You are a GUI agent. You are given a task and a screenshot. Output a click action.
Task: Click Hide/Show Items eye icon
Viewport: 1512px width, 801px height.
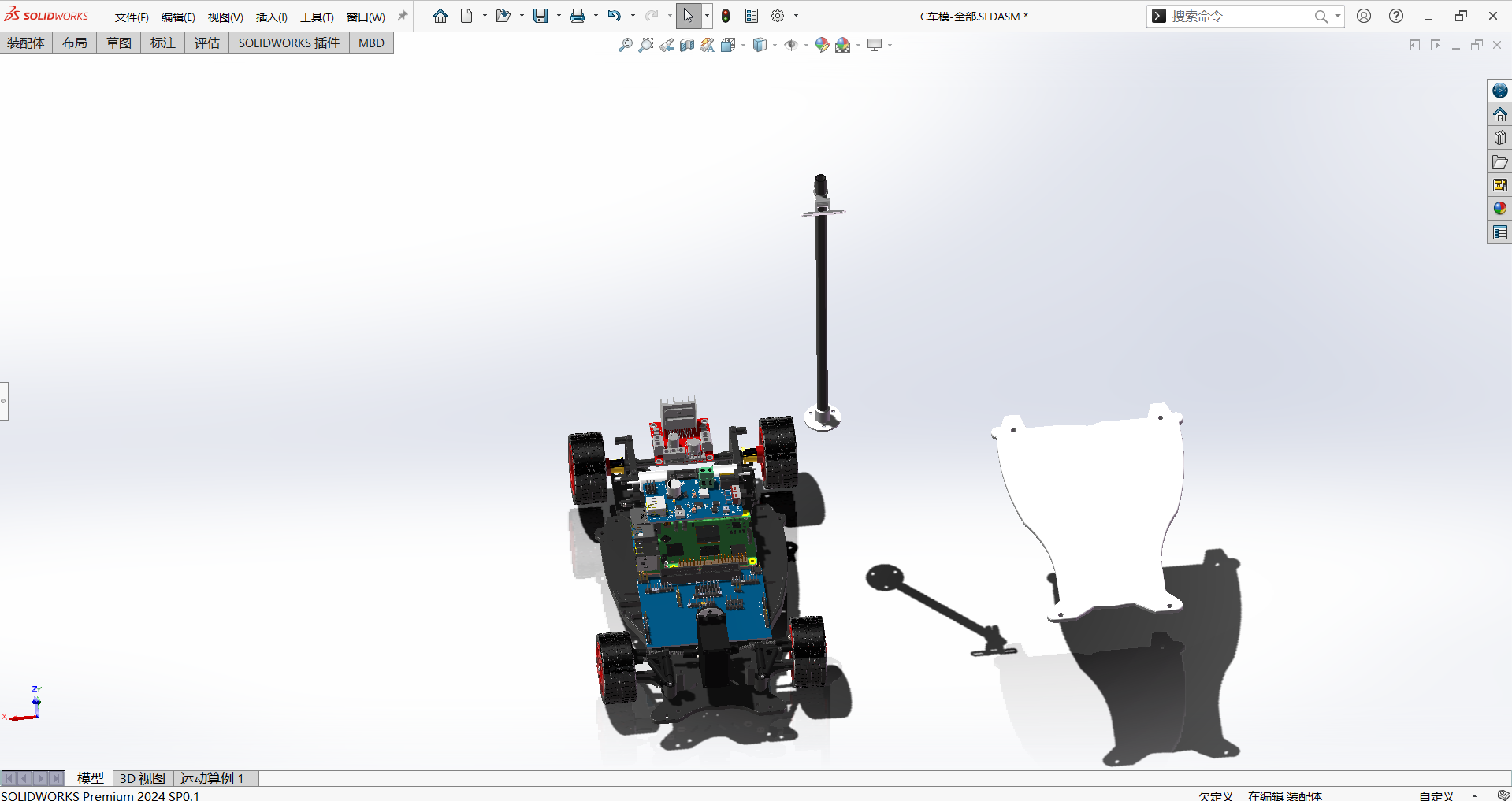click(791, 45)
